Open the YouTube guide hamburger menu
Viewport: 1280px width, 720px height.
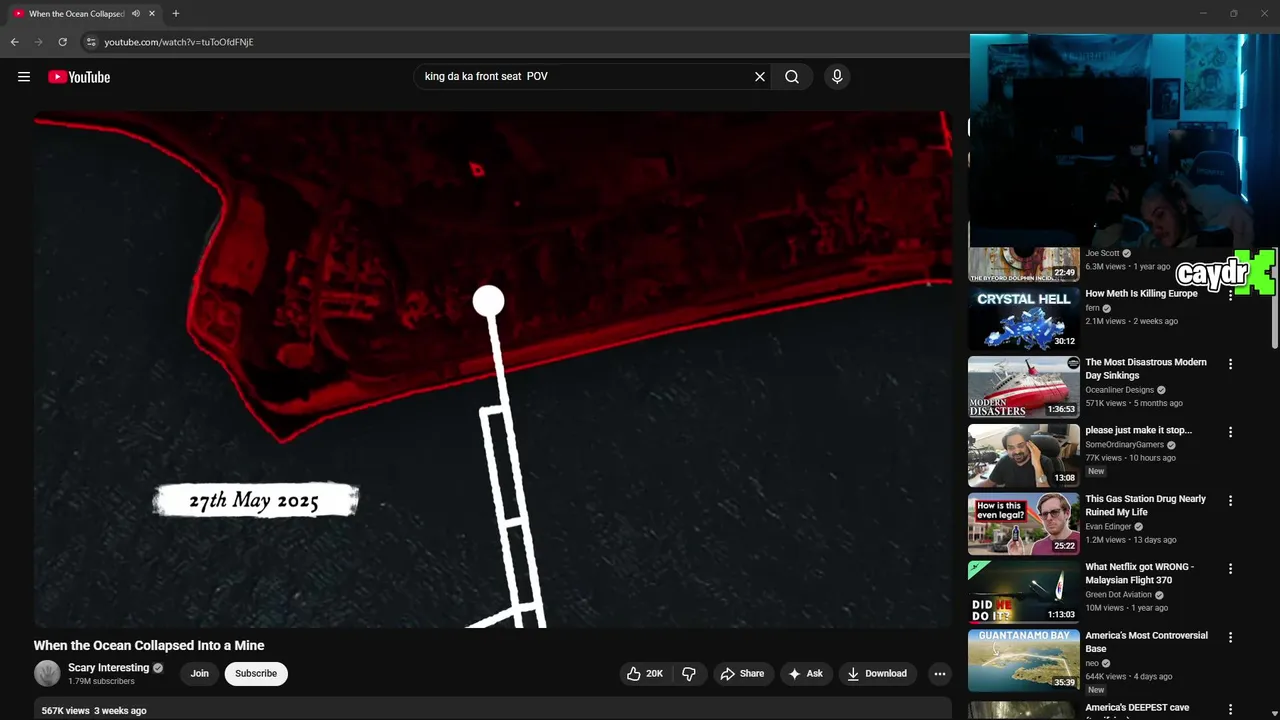(x=24, y=77)
